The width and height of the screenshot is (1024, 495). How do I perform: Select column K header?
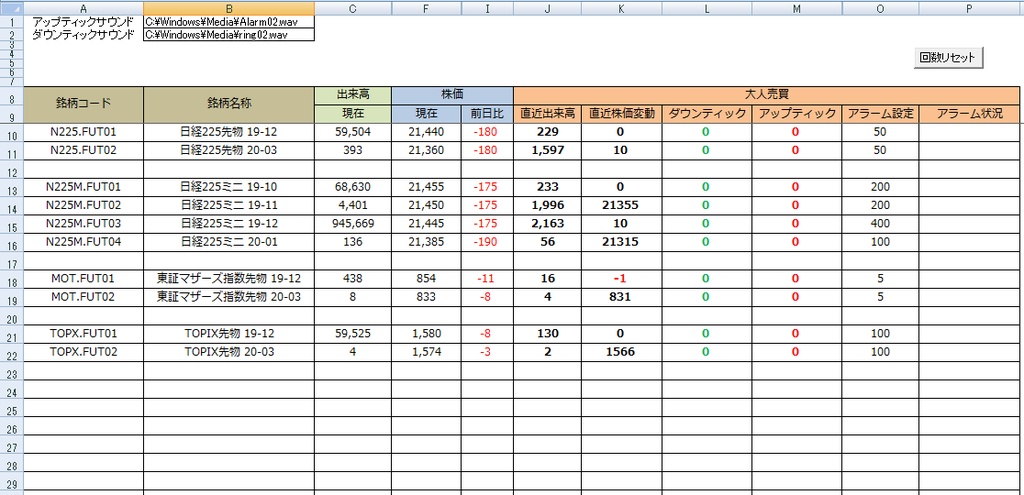(x=622, y=8)
